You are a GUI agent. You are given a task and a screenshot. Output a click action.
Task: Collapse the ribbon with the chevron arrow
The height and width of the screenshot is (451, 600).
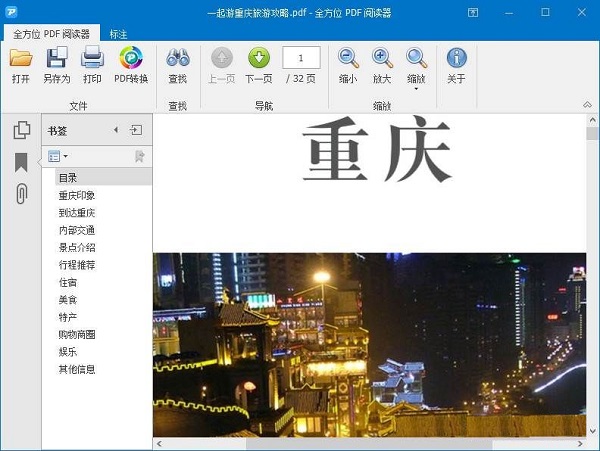(x=587, y=105)
